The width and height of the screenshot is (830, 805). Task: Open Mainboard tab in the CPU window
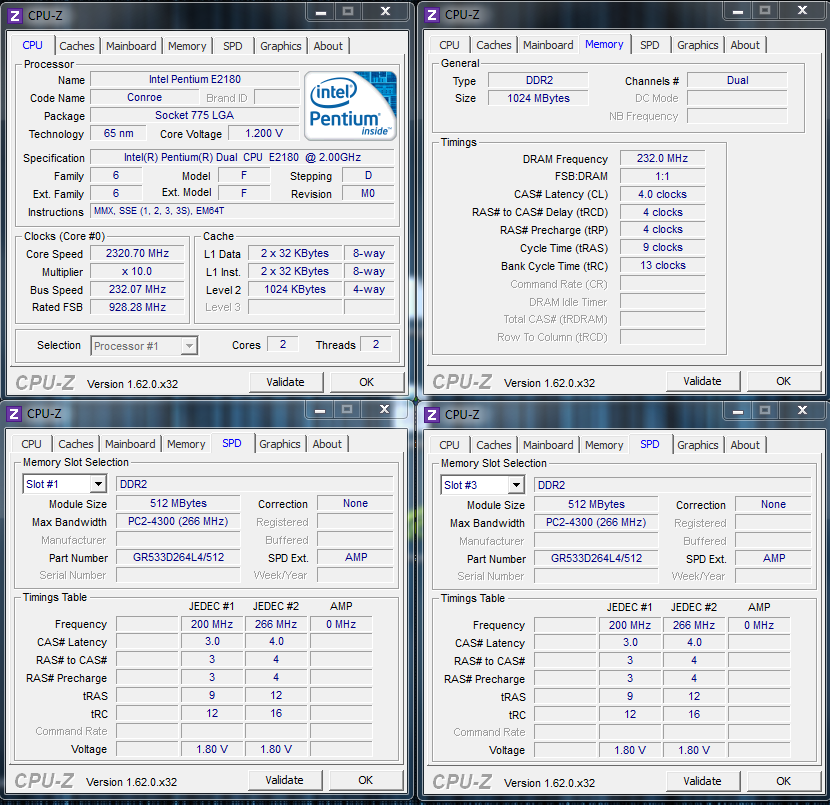[131, 46]
